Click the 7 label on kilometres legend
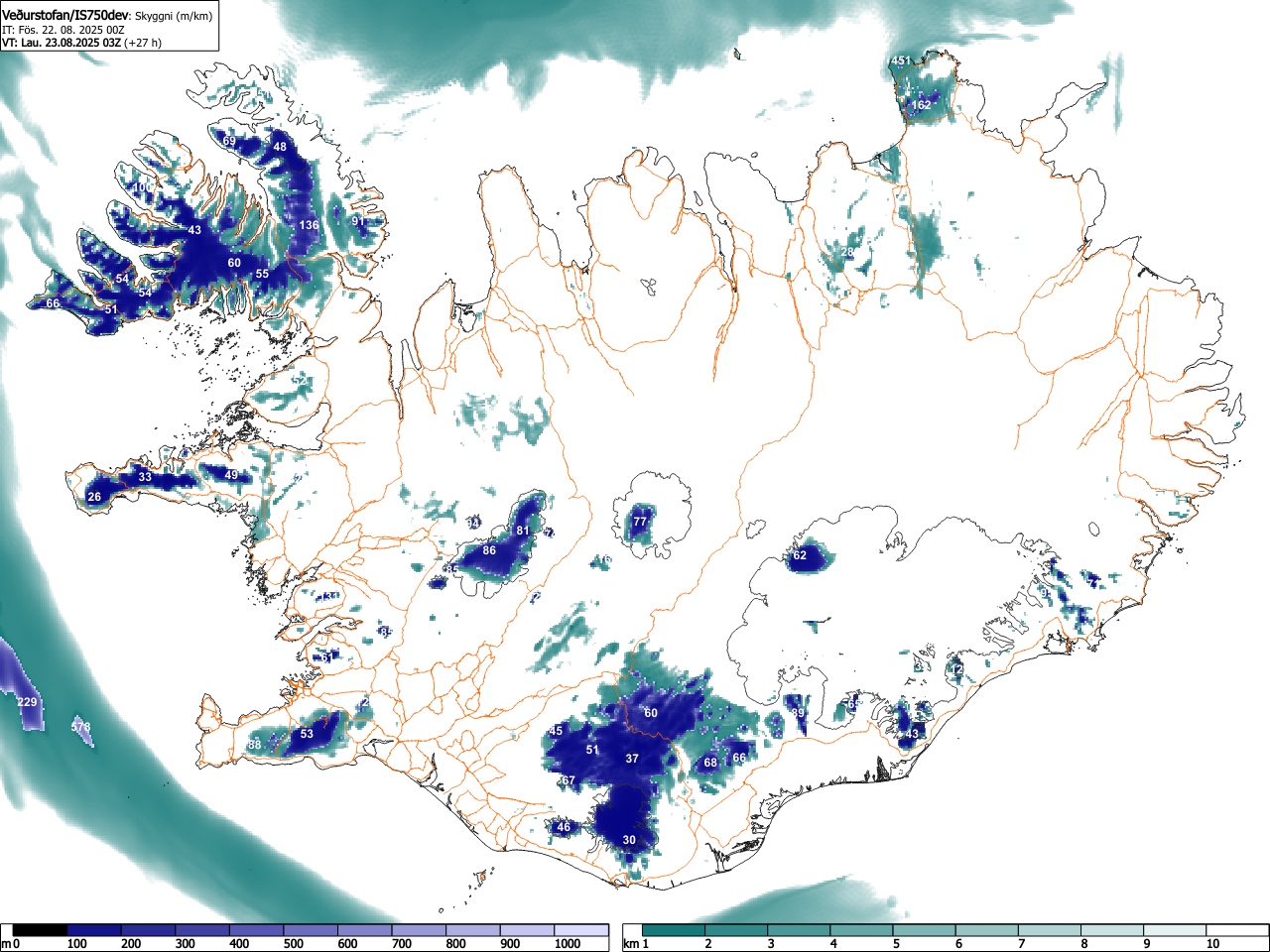 [1021, 944]
